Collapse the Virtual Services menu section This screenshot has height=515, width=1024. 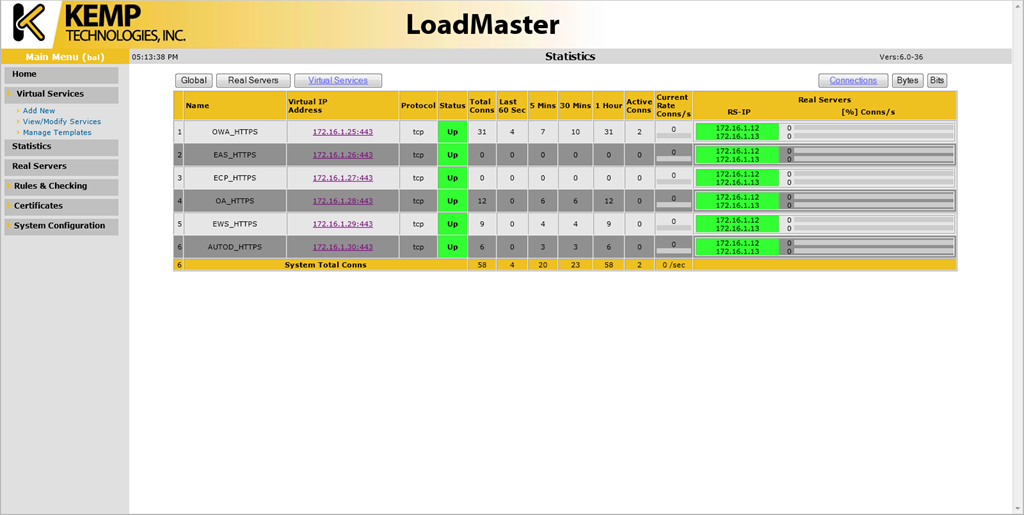click(x=61, y=94)
